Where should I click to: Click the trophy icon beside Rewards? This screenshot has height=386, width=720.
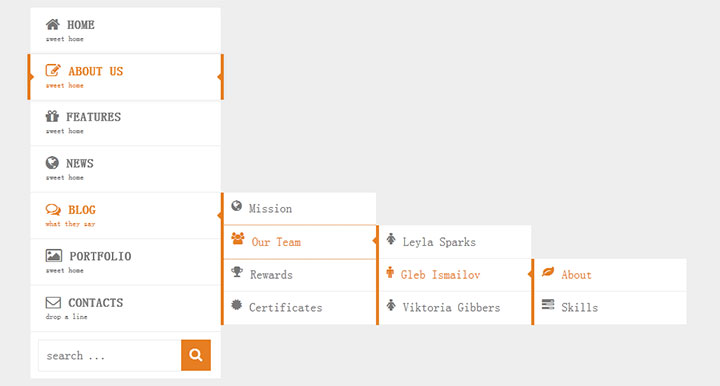click(x=237, y=272)
